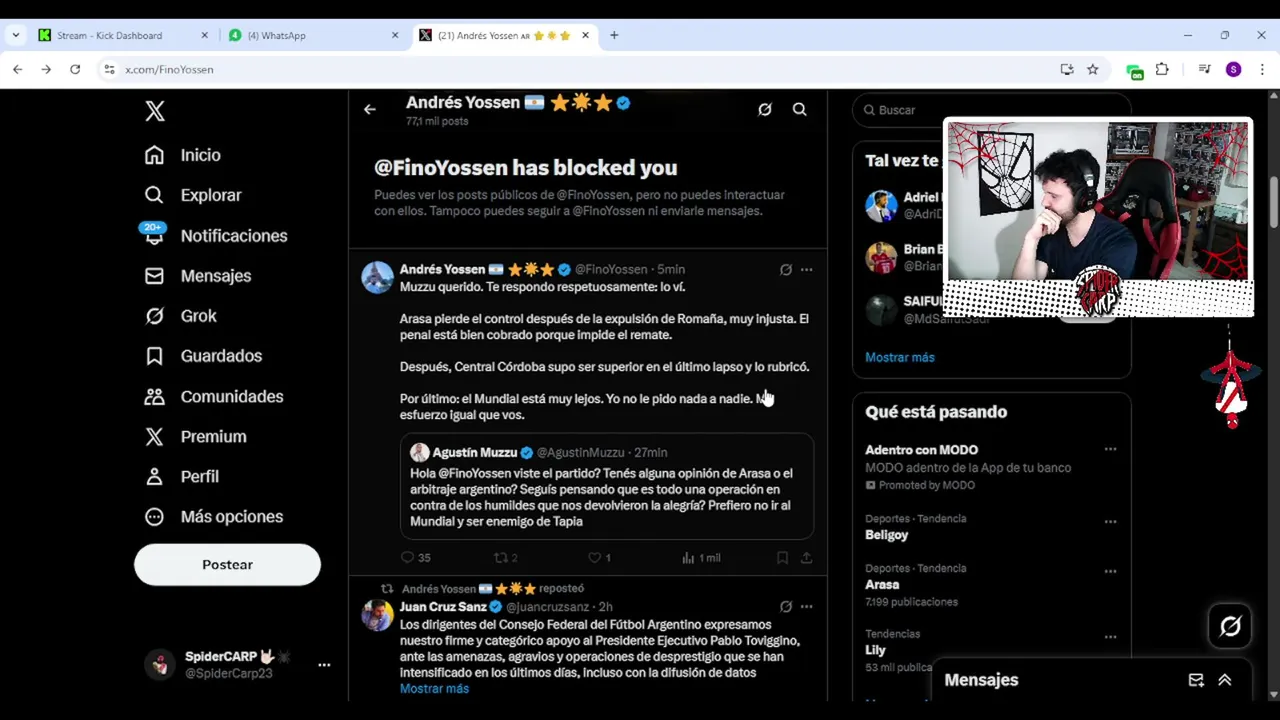Open SpiderCARP account menu dots
Image resolution: width=1280 pixels, height=720 pixels.
324,664
